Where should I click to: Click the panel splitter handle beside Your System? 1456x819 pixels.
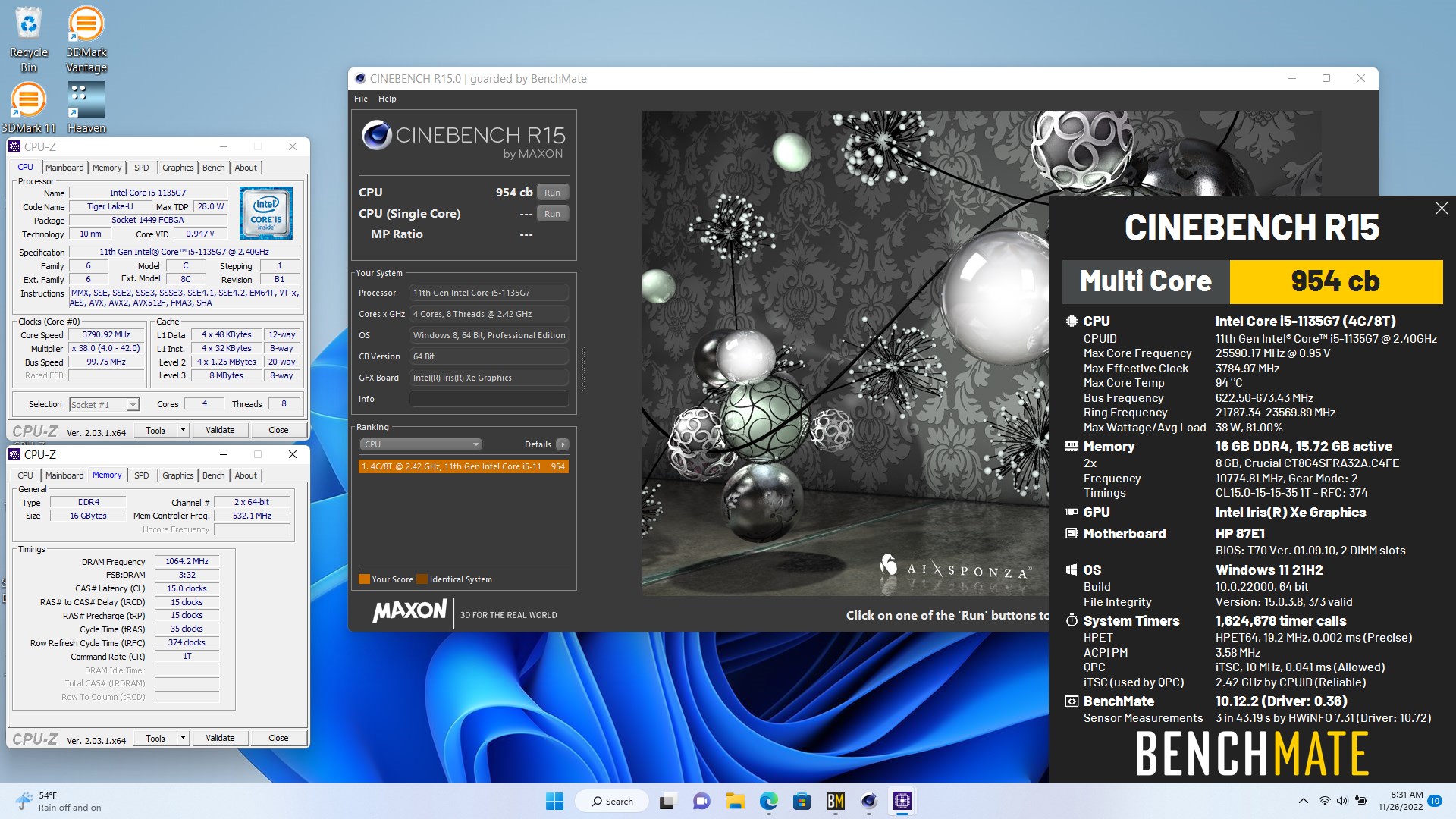click(583, 369)
